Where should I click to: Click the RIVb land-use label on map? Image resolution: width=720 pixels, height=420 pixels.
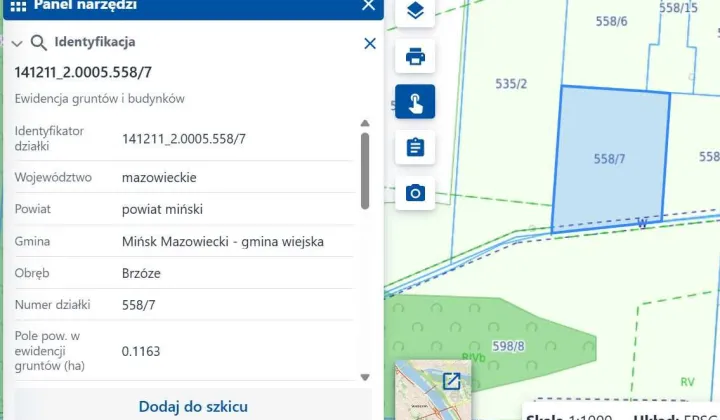click(x=473, y=357)
